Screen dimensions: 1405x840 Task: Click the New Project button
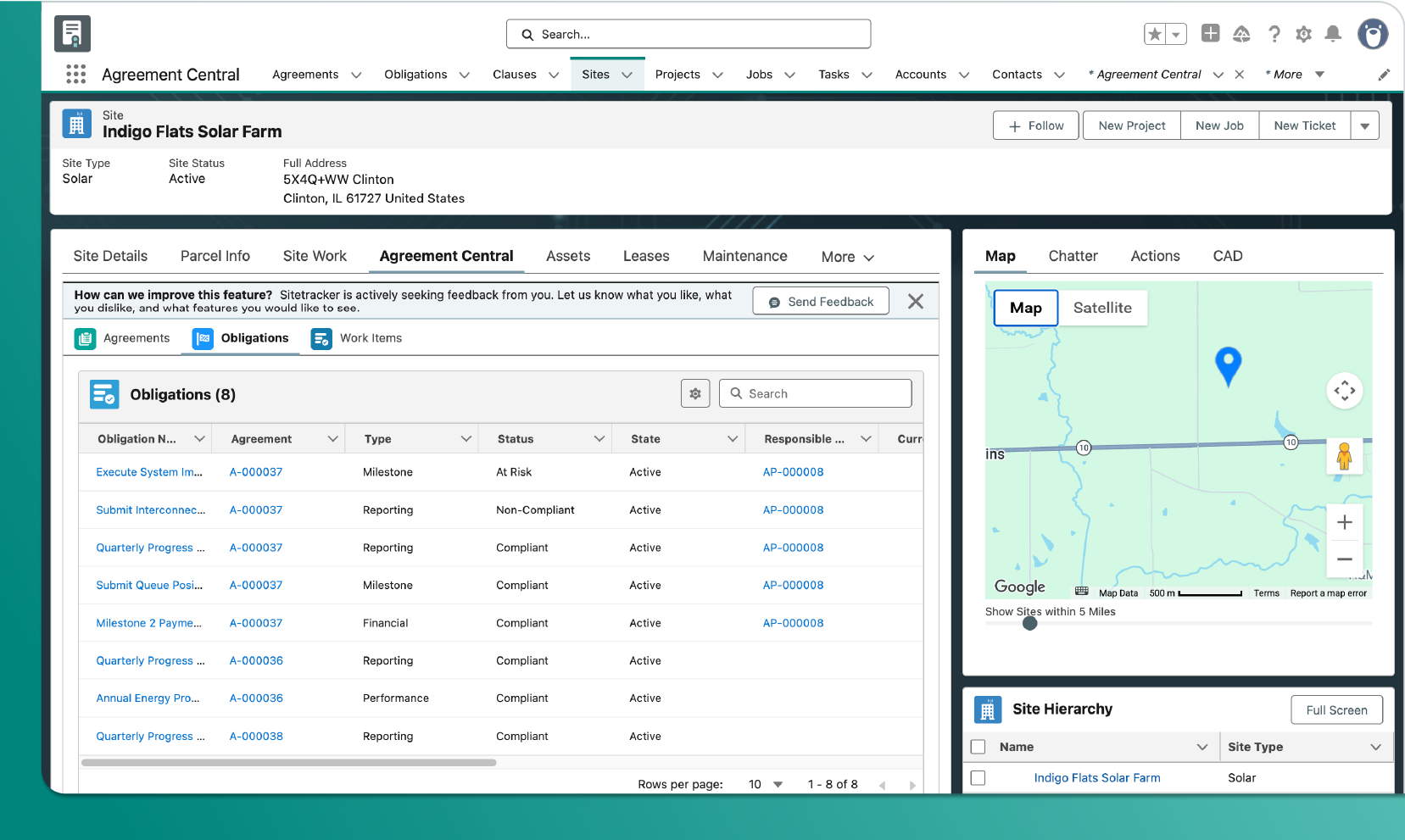[1132, 125]
